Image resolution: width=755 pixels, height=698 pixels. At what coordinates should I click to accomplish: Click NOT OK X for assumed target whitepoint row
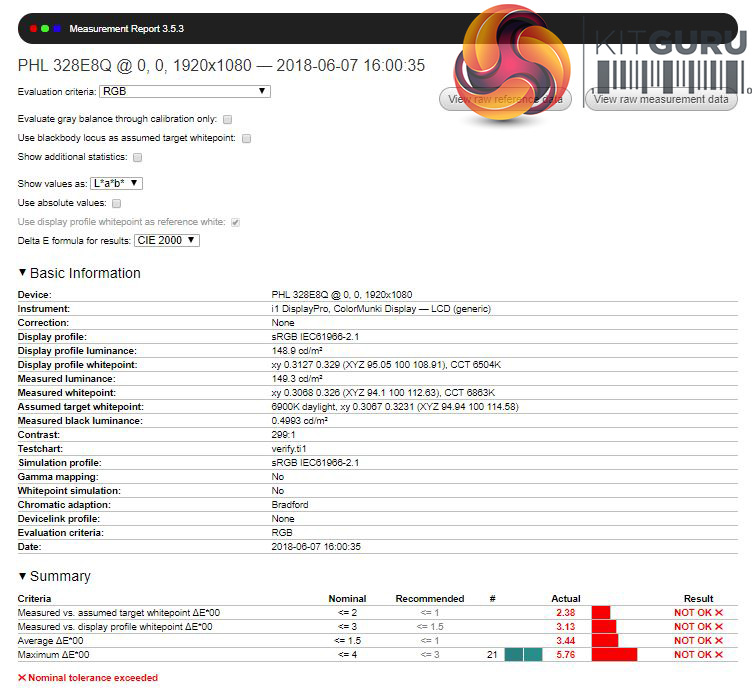[x=698, y=613]
